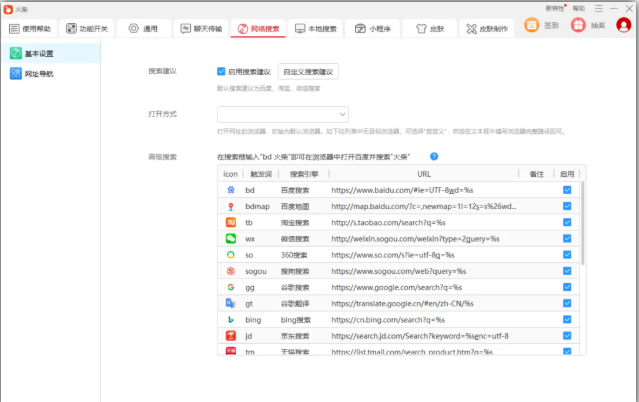Click the 新特性 link in title bar
Screen dimensions: 639x402
(x=553, y=7)
